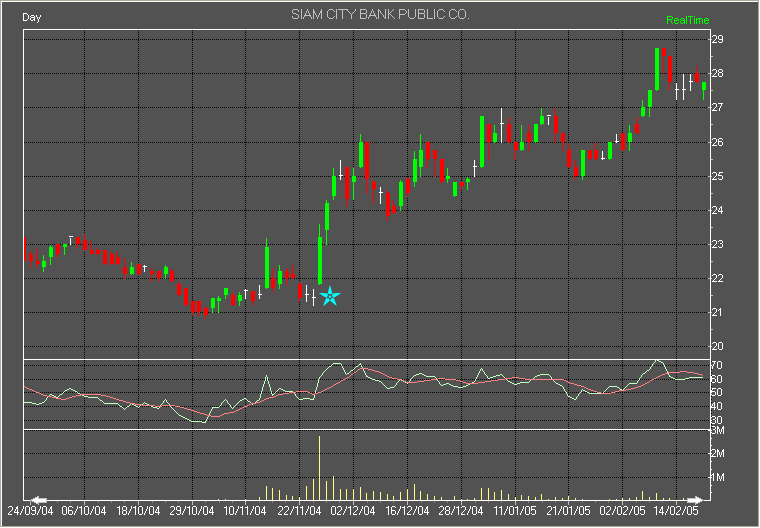This screenshot has height=528, width=760.
Task: Click the 18/10/04 date label
Action: pyautogui.click(x=138, y=511)
